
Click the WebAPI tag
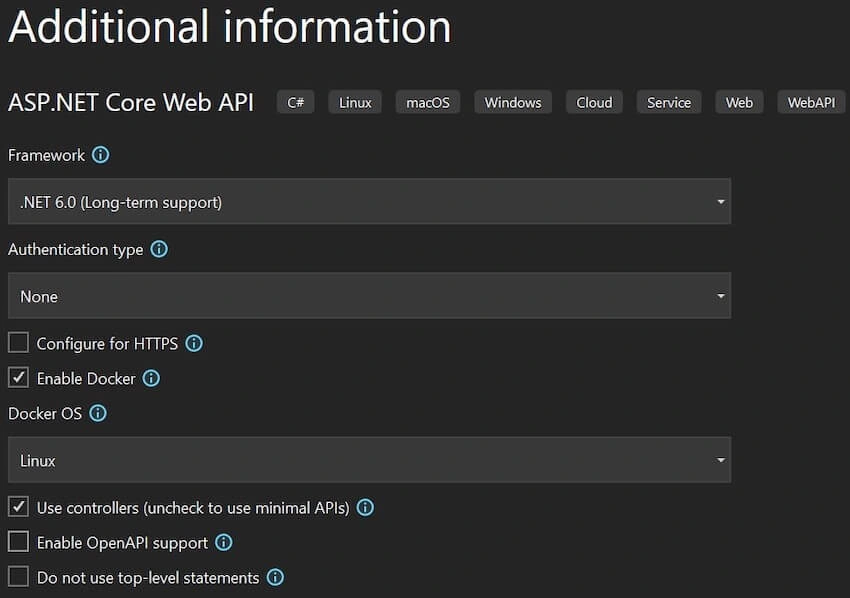point(811,102)
